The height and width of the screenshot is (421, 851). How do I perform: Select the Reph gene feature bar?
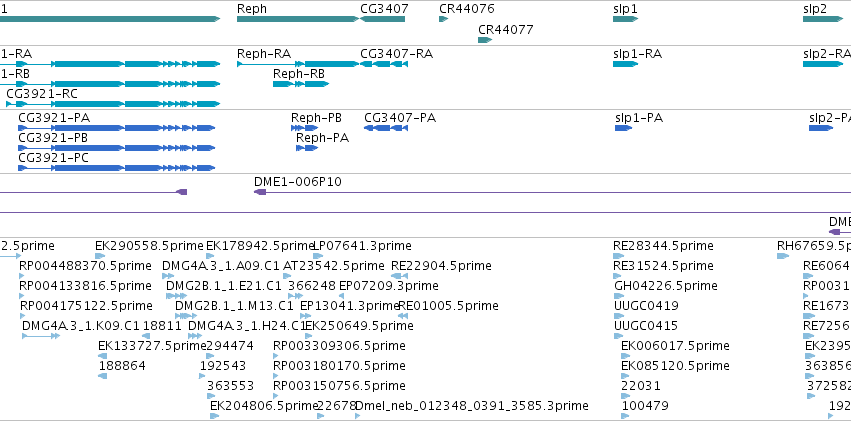click(298, 19)
